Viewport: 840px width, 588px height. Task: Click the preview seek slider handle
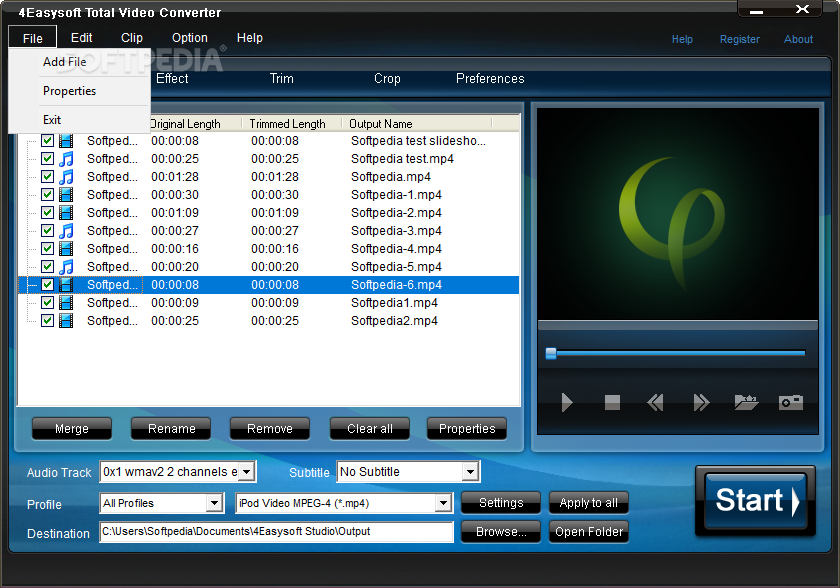coord(551,353)
